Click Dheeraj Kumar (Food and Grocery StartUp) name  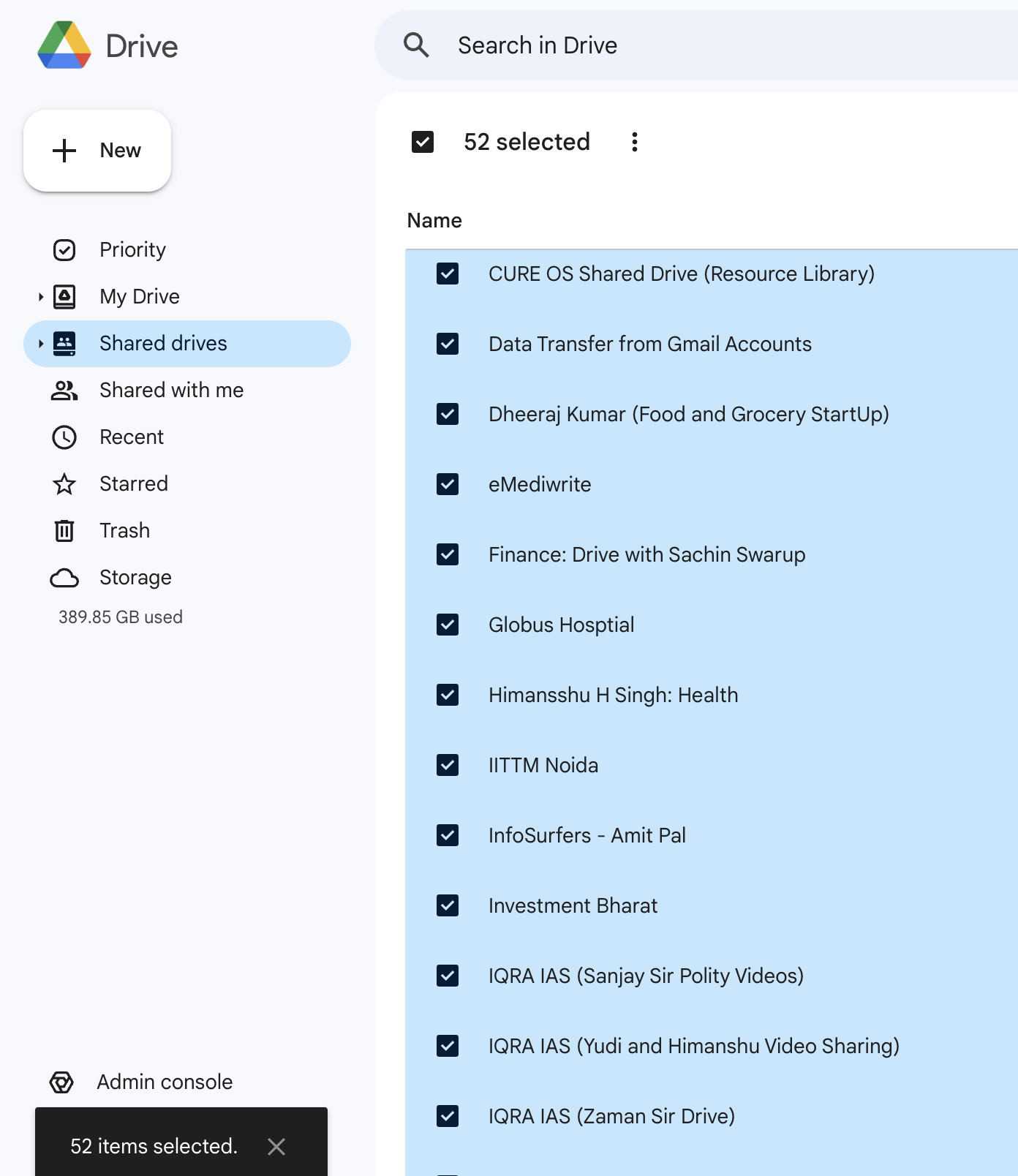coord(689,414)
